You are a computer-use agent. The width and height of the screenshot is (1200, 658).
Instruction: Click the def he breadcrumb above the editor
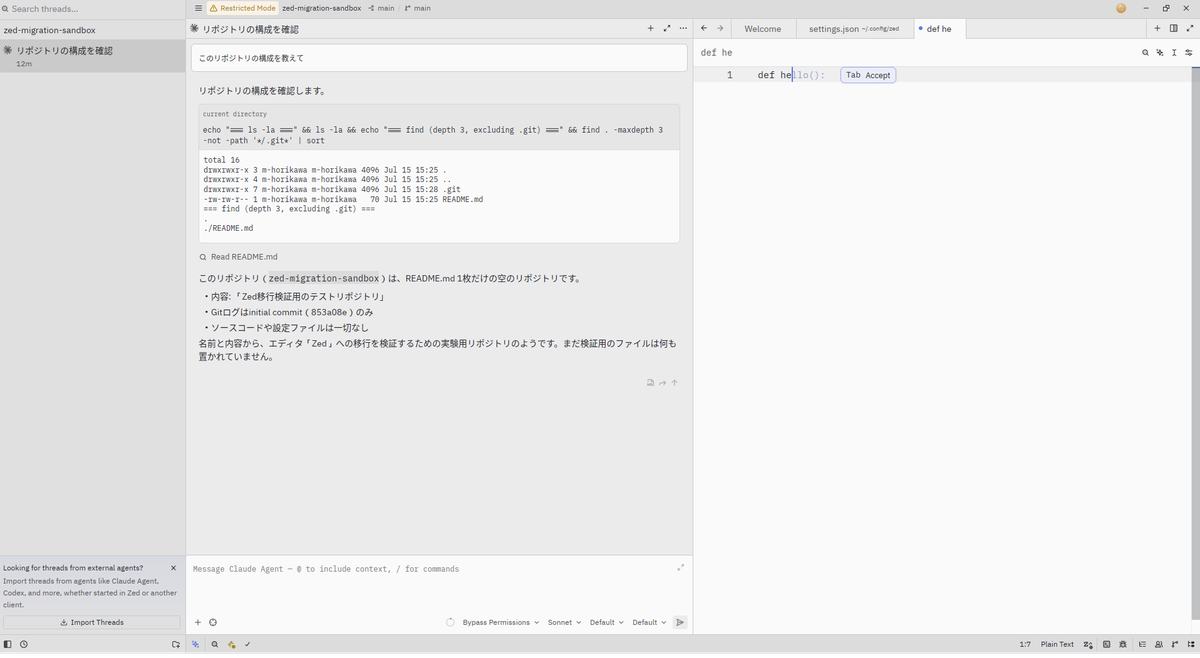pyautogui.click(x=716, y=53)
